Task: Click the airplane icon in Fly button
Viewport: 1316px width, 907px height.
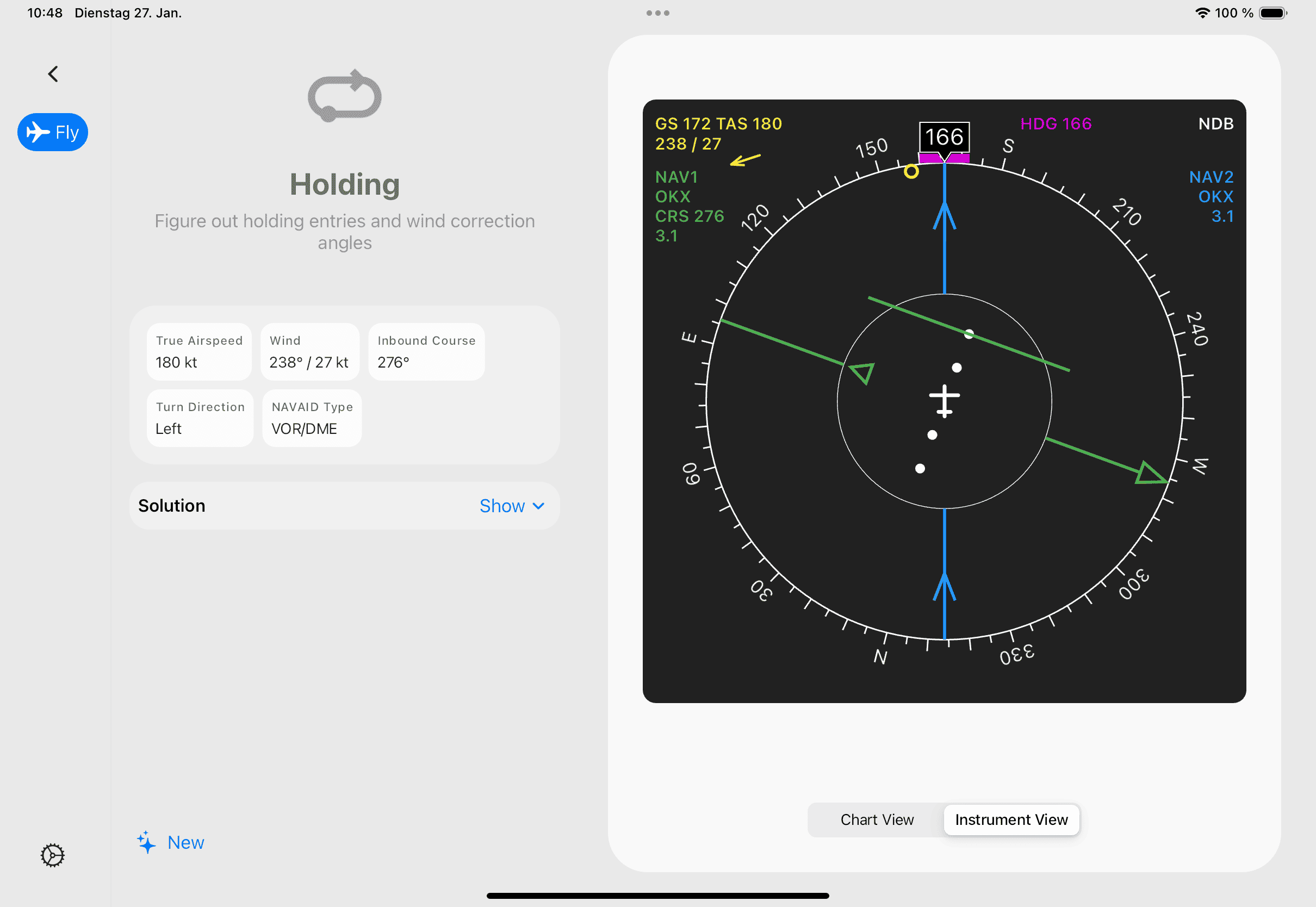Action: [x=38, y=133]
